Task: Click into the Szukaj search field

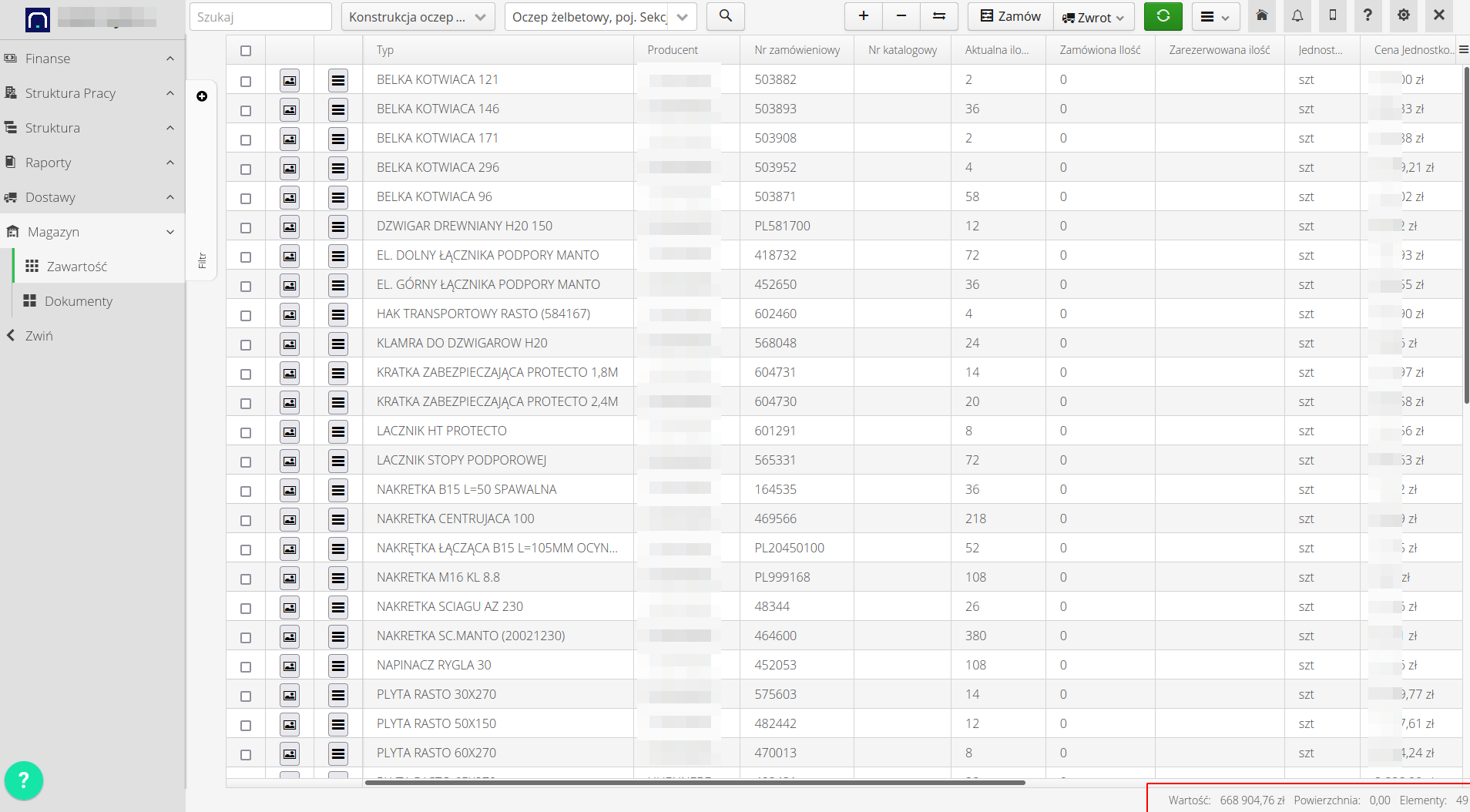Action: (260, 17)
